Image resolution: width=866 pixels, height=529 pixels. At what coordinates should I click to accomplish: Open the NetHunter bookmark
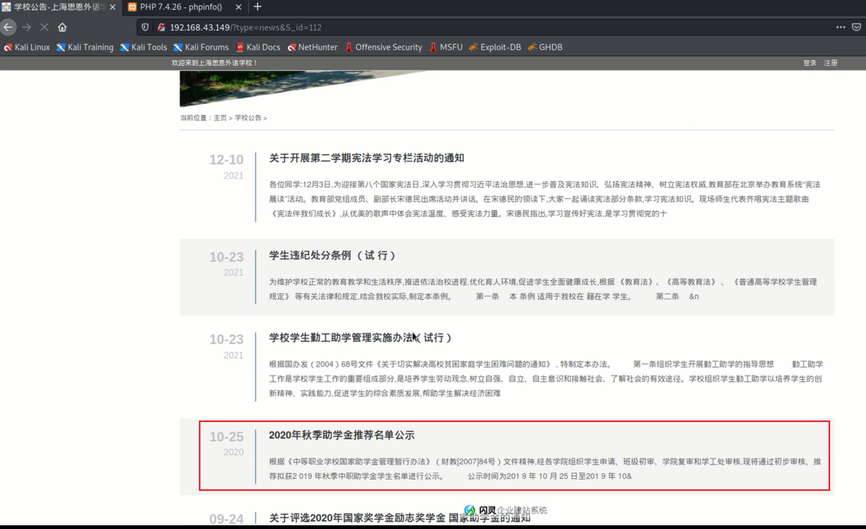tap(312, 47)
